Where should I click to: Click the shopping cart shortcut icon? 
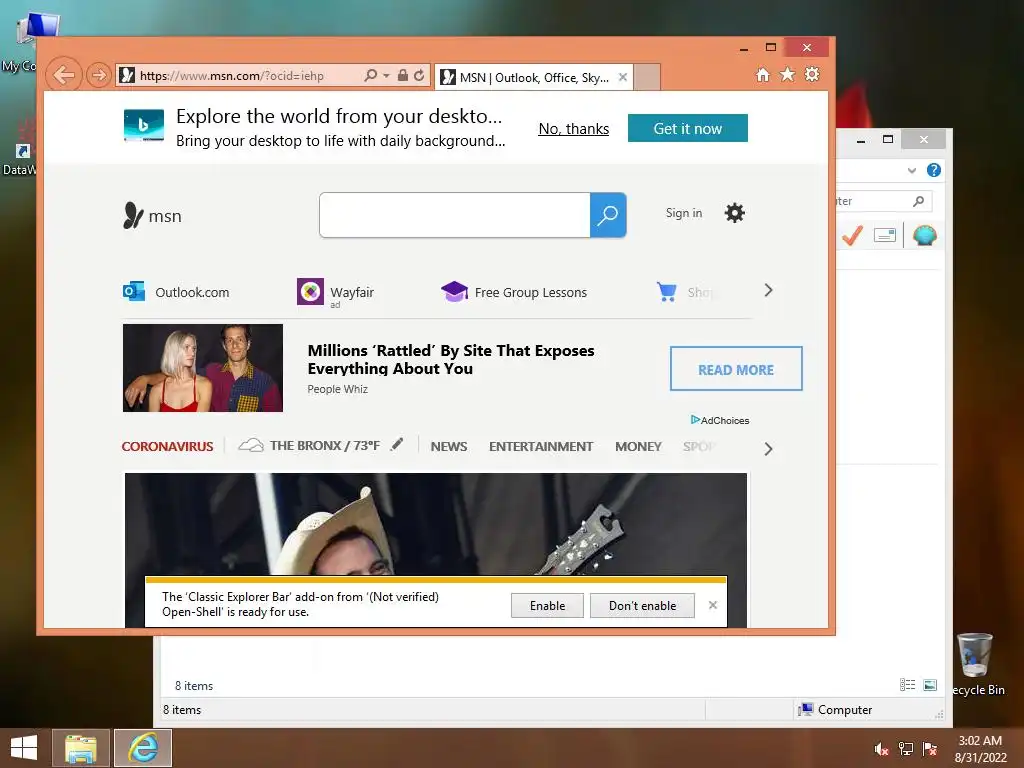[x=666, y=291]
